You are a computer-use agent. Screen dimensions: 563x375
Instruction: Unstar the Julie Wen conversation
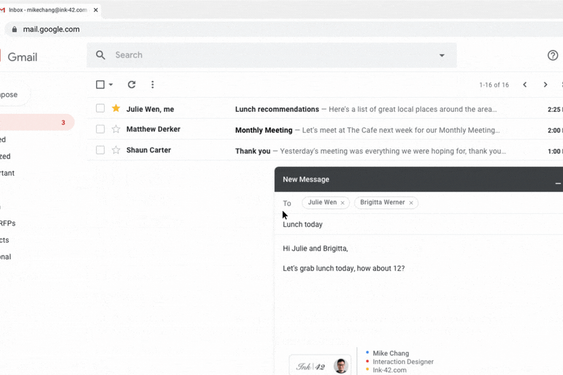(x=116, y=108)
